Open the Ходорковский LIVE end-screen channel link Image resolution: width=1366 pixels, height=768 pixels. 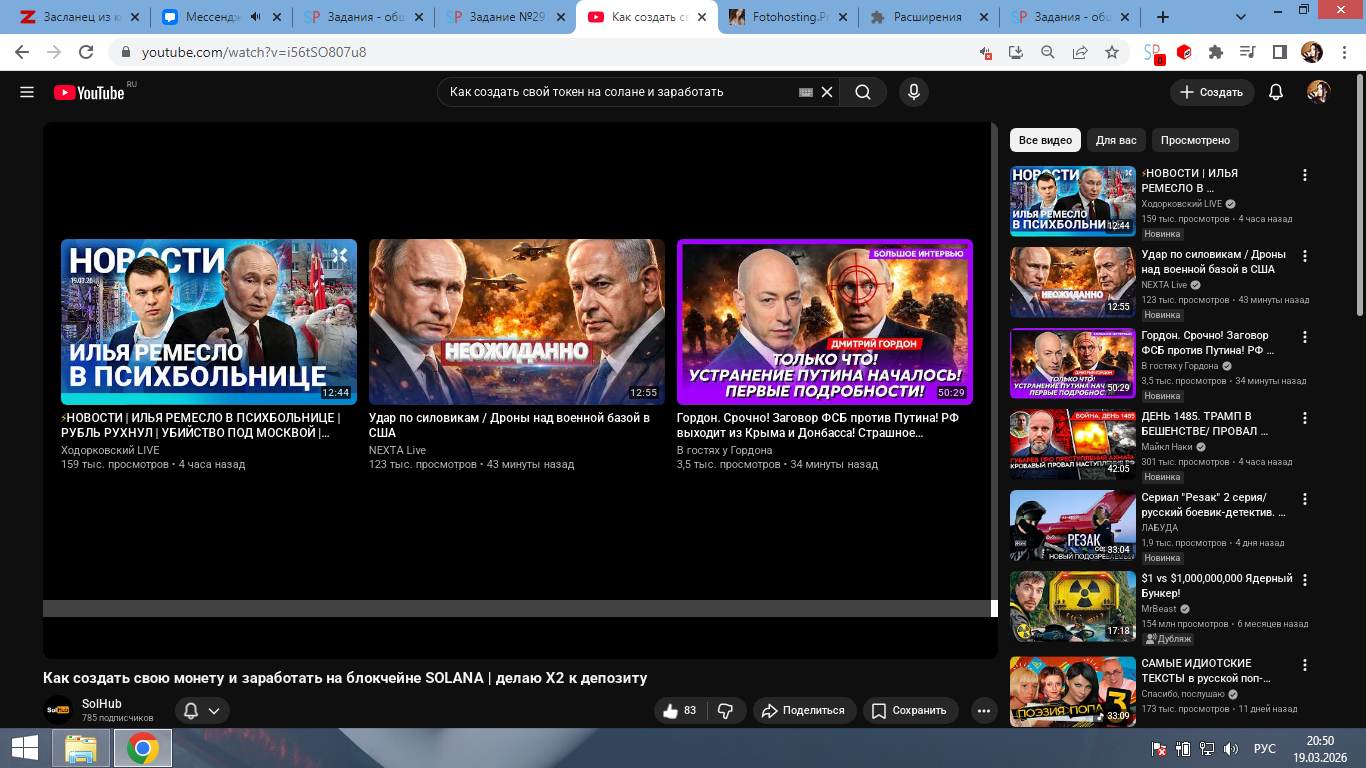(110, 450)
